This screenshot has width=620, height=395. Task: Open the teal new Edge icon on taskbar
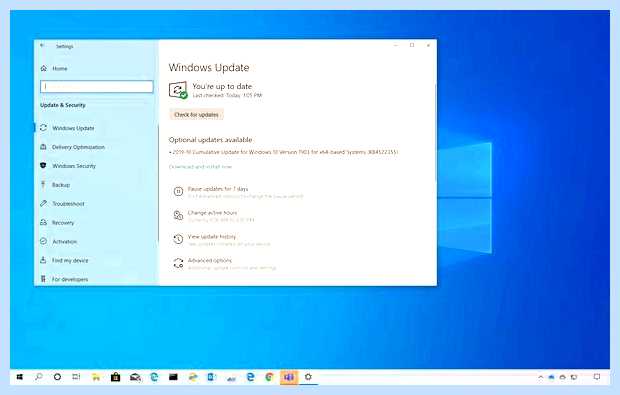click(154, 377)
